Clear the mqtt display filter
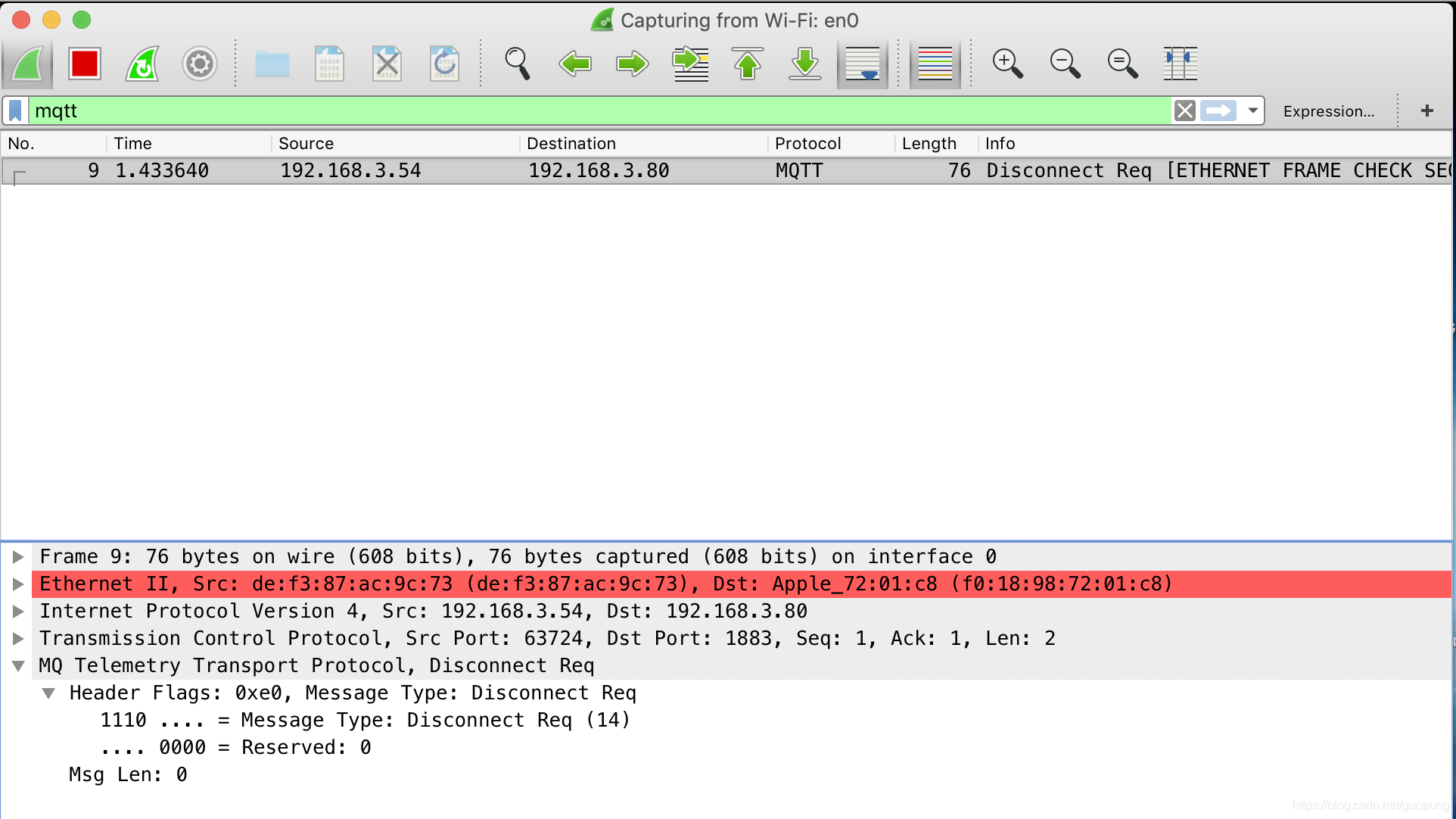The height and width of the screenshot is (819, 1456). [1184, 111]
